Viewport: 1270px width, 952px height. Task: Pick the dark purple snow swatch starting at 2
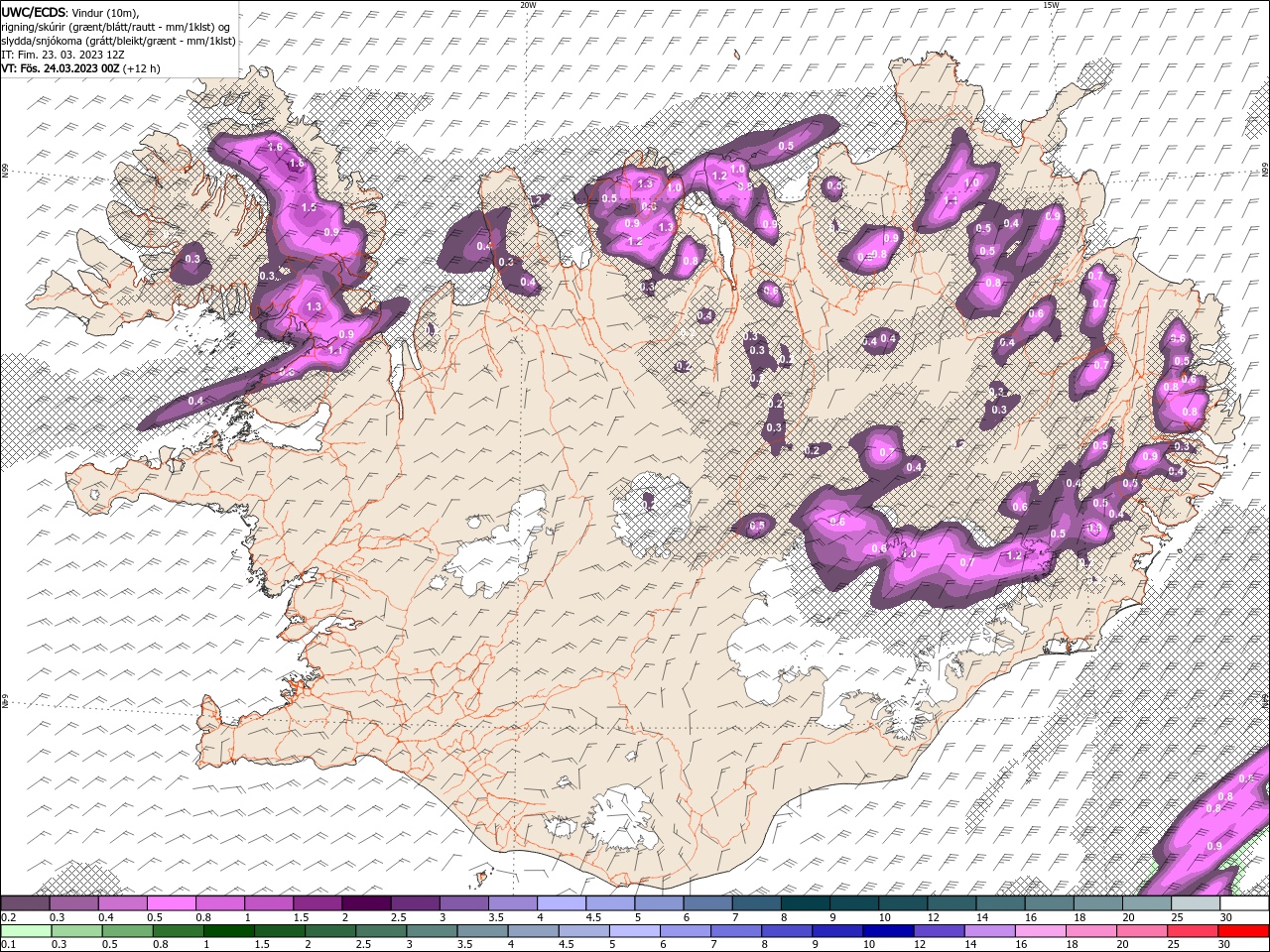click(x=365, y=903)
